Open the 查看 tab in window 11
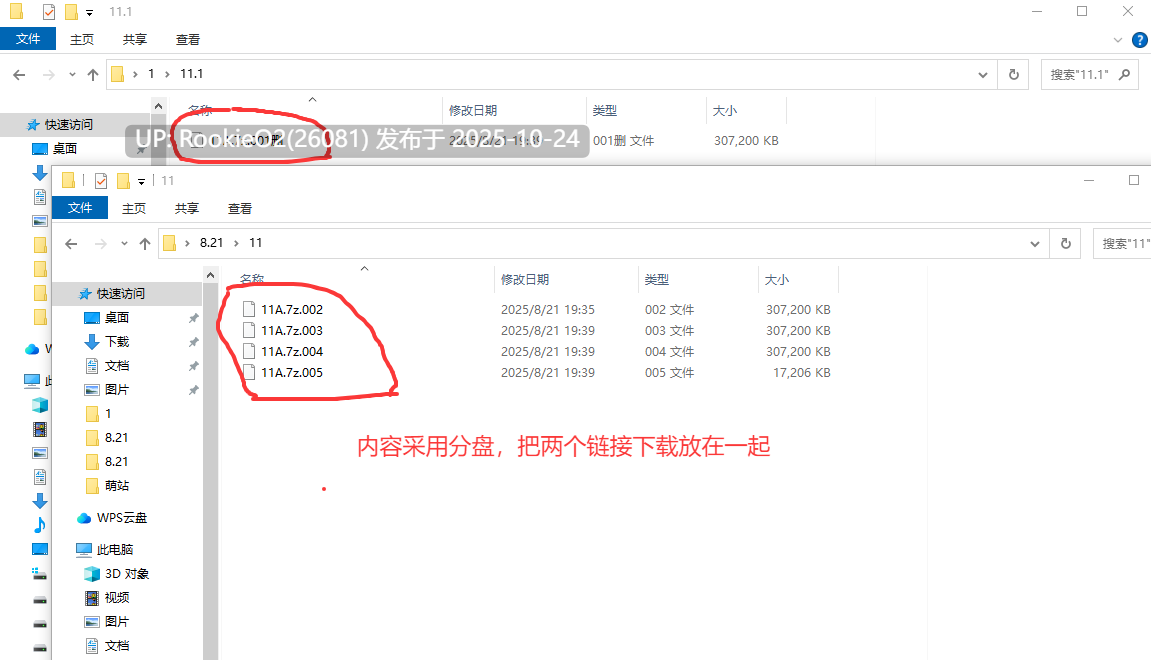This screenshot has height=660, width=1151. (239, 208)
